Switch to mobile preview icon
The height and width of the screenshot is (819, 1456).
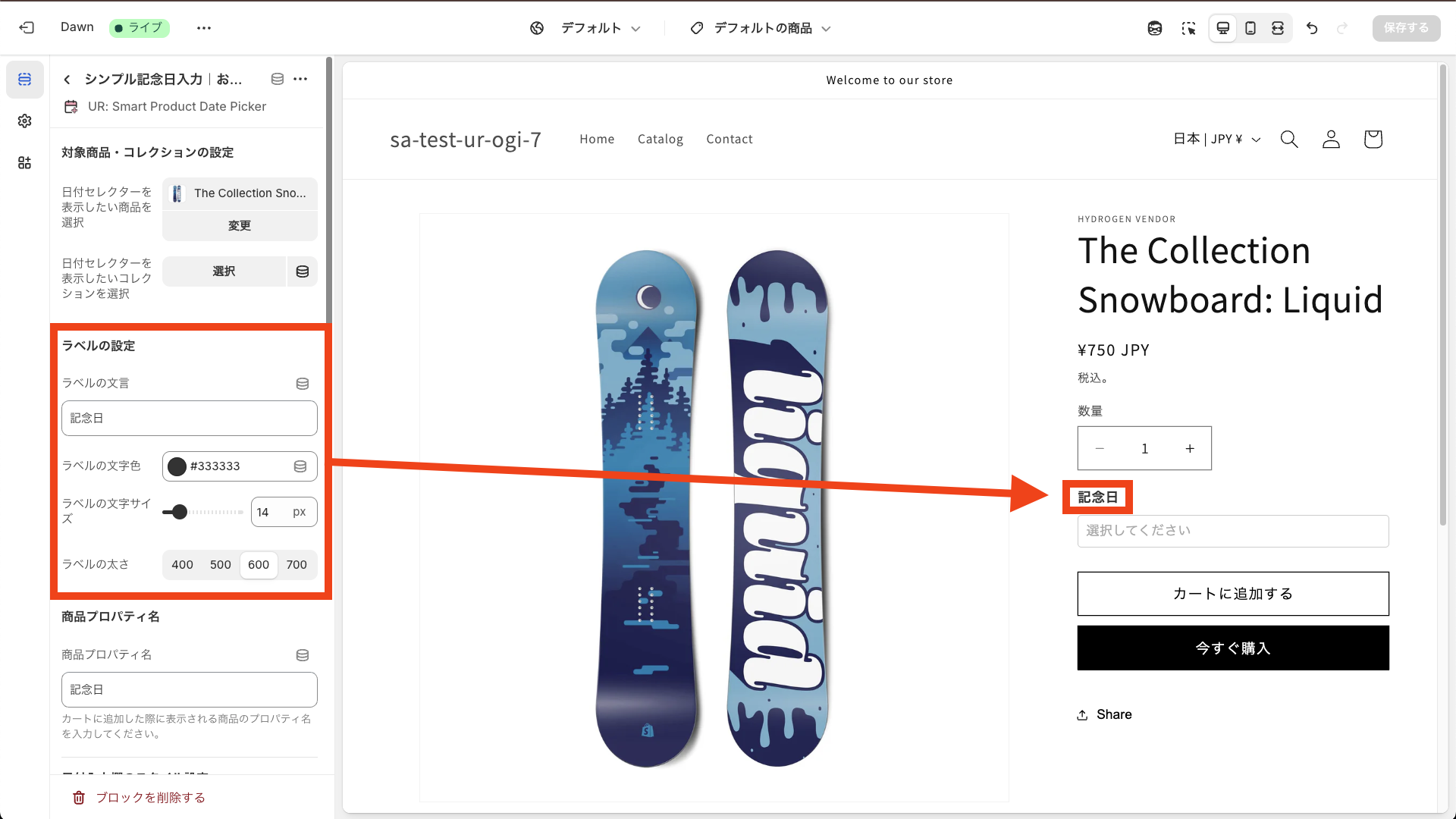(x=1250, y=28)
